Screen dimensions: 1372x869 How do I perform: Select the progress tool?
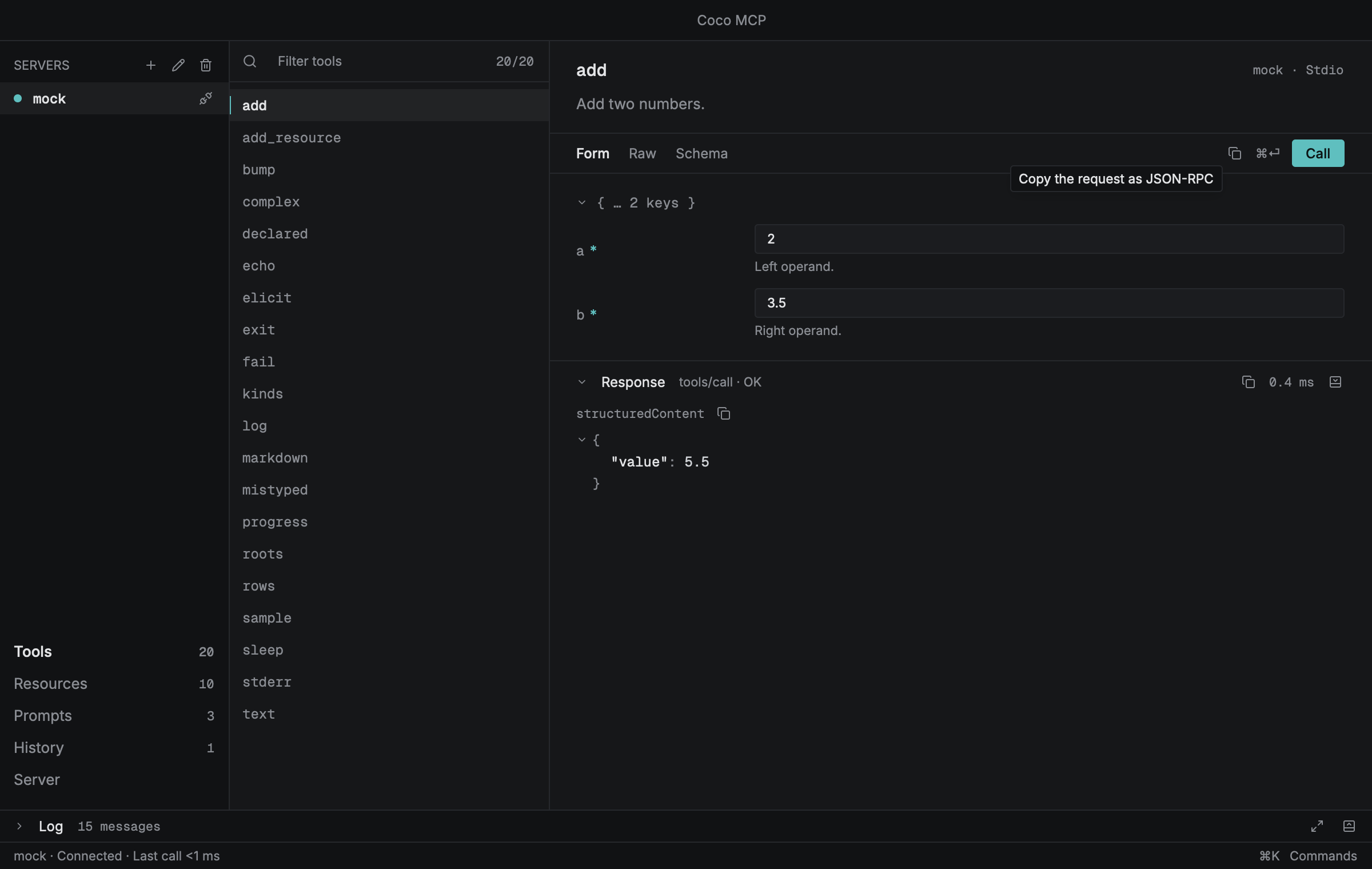(x=389, y=521)
